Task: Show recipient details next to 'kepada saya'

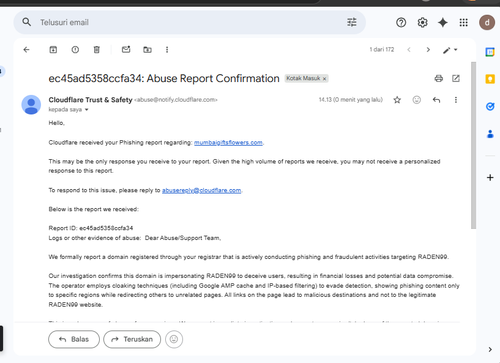Action: tap(87, 110)
